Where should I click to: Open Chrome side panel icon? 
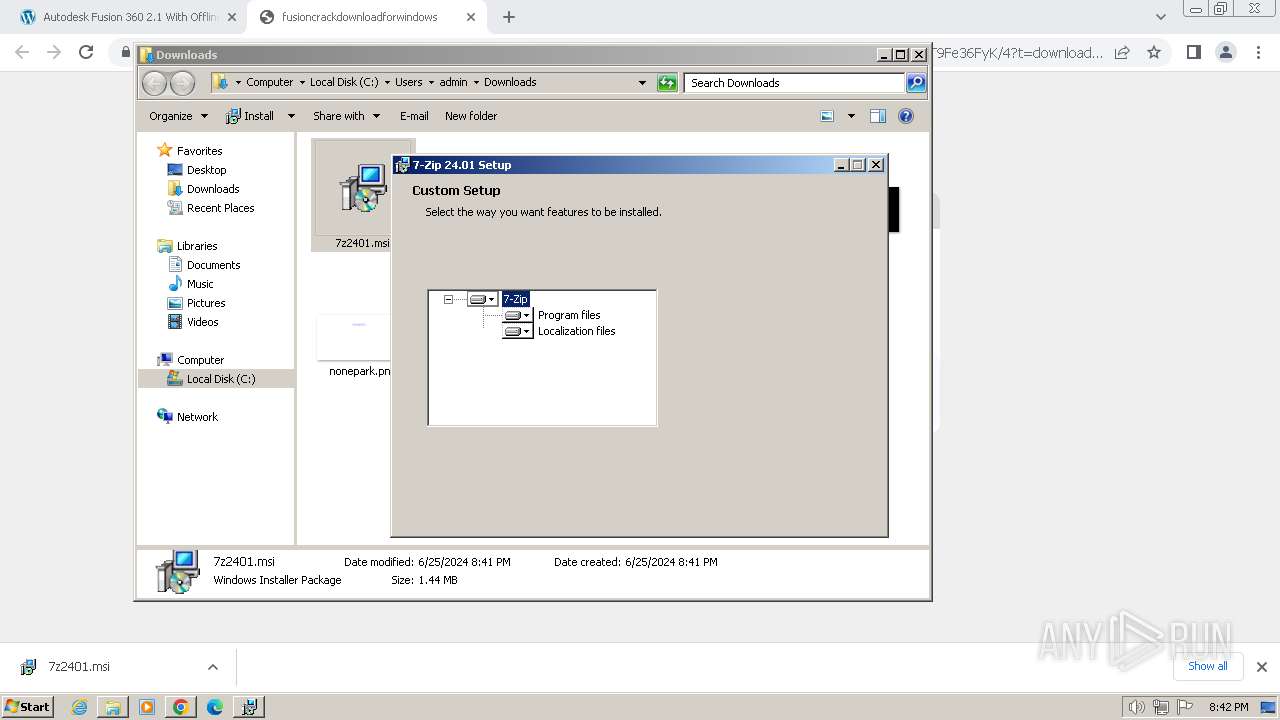1193,52
